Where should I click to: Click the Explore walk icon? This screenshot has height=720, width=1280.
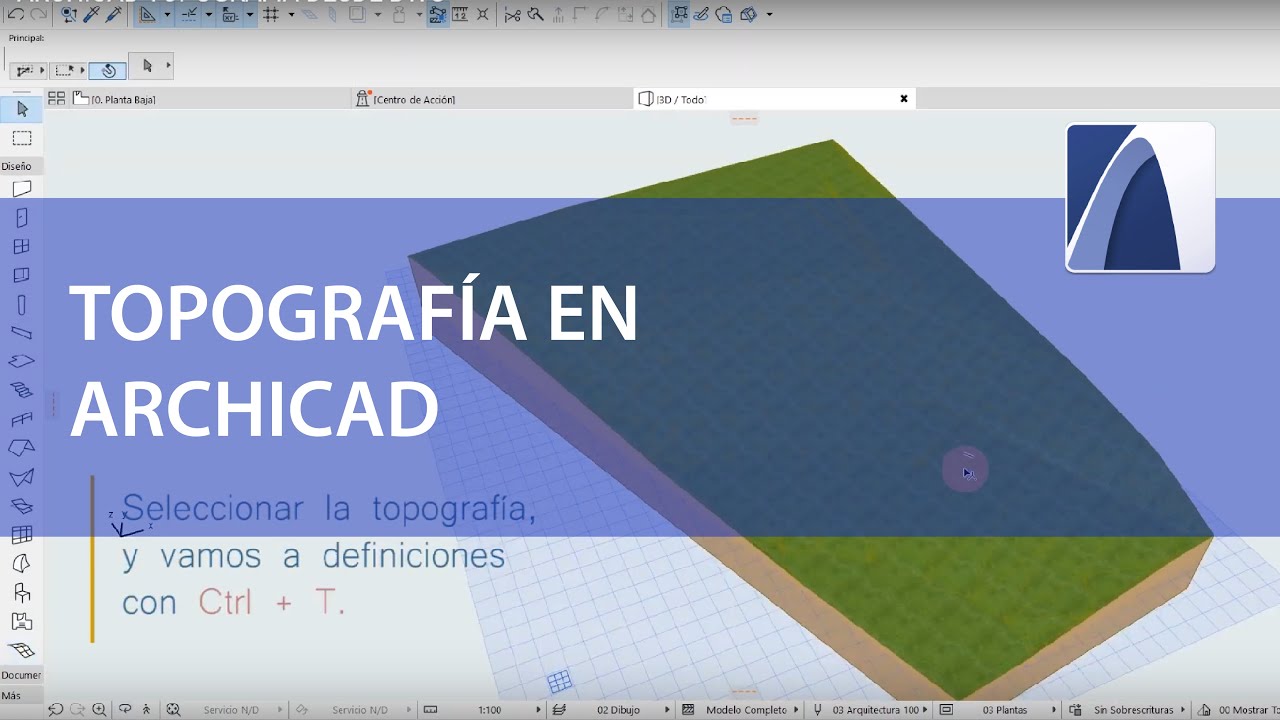click(x=147, y=710)
